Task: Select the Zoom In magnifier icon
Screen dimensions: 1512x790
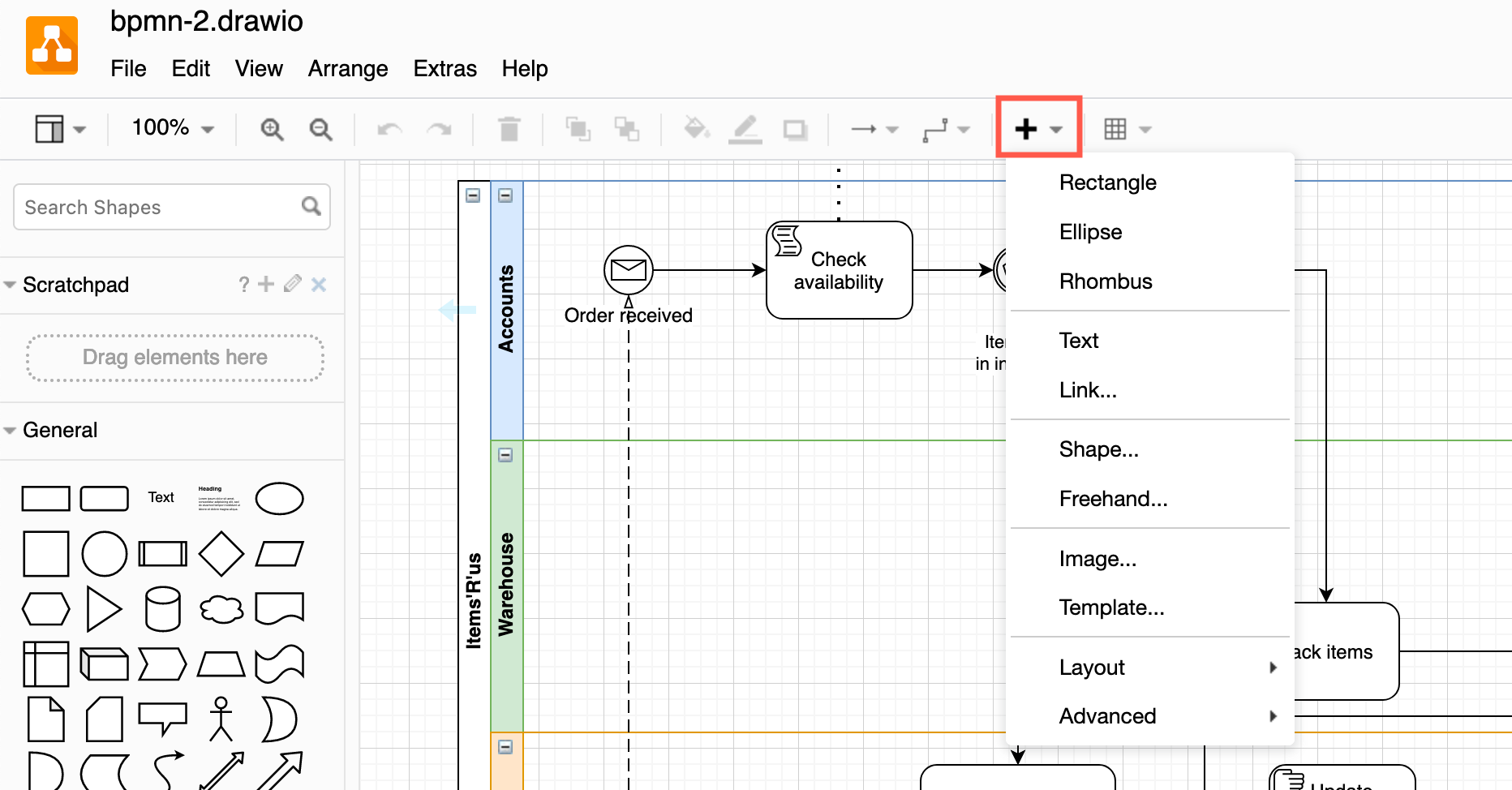Action: pos(272,128)
